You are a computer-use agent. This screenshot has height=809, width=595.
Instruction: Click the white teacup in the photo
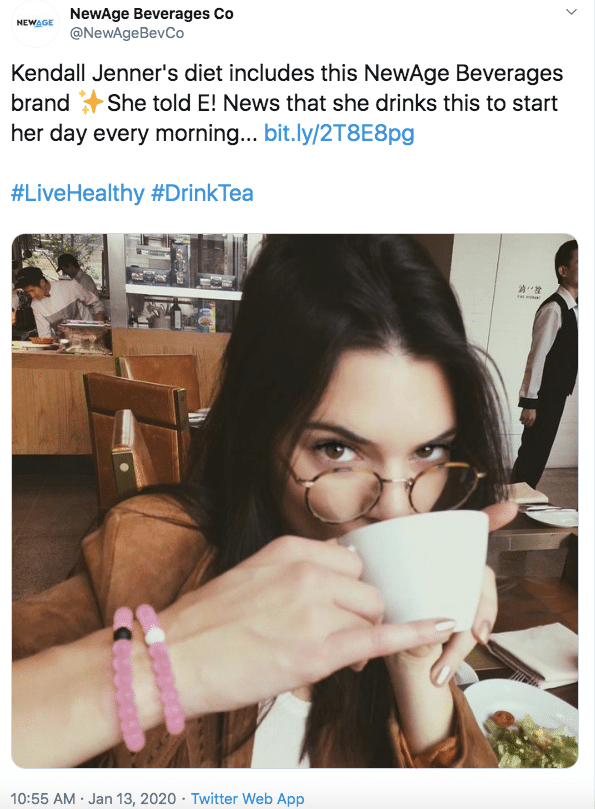coord(418,568)
